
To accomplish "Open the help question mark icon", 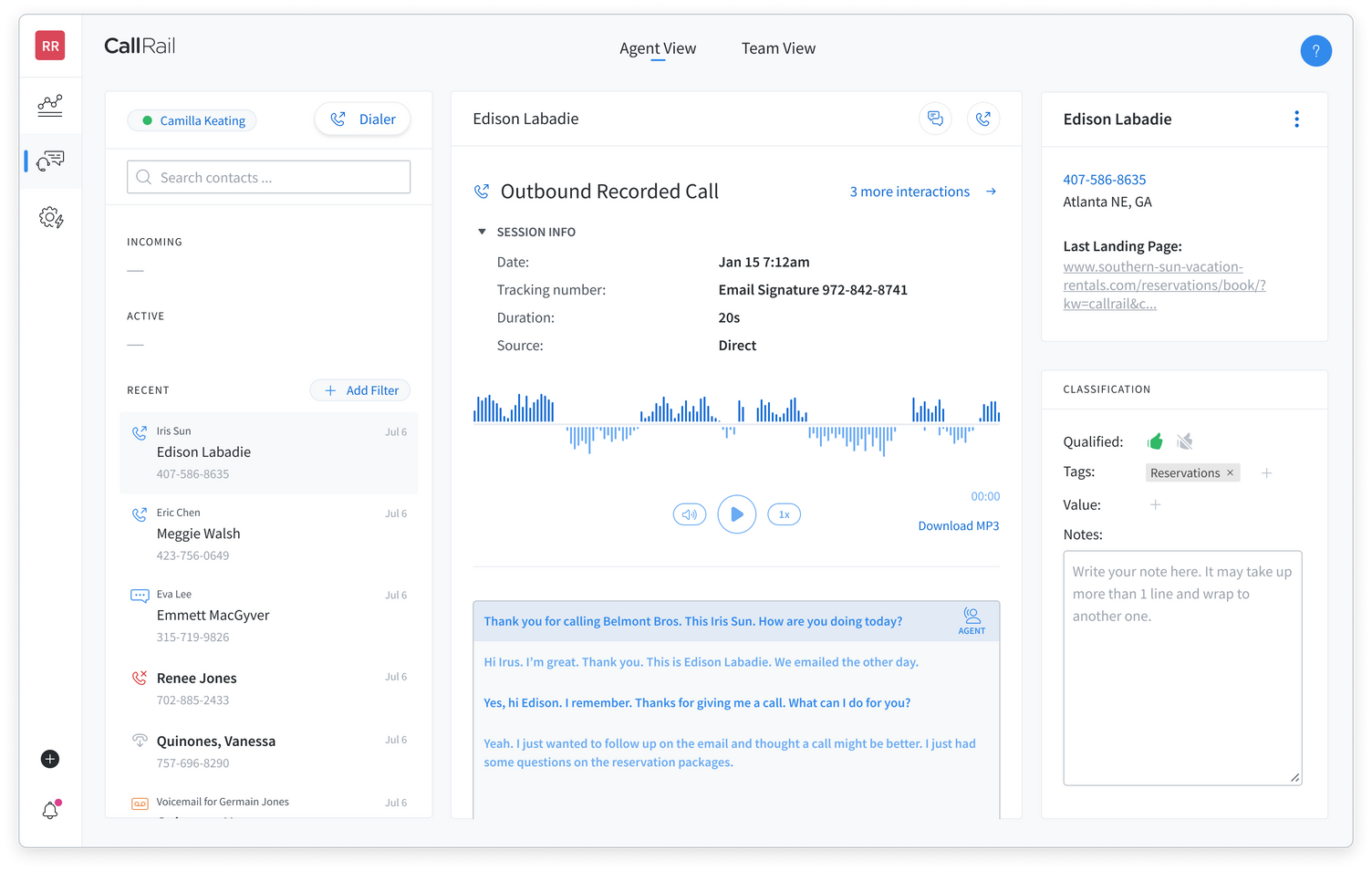I will point(1316,50).
